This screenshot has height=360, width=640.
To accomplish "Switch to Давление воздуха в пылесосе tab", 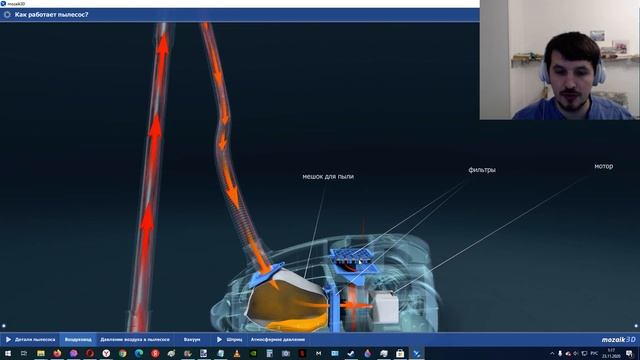I will [x=135, y=340].
